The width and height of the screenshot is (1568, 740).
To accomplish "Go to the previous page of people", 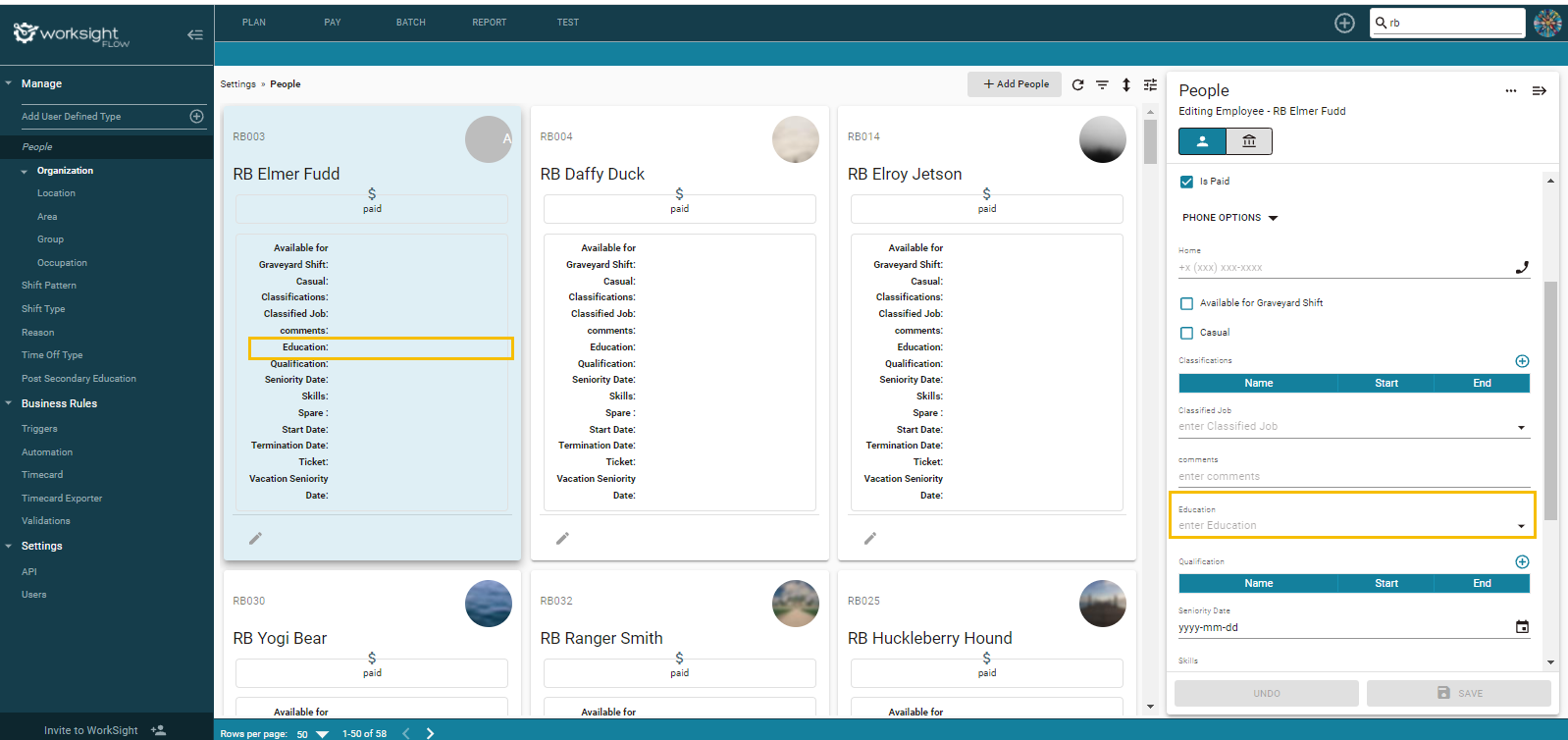I will (x=406, y=733).
